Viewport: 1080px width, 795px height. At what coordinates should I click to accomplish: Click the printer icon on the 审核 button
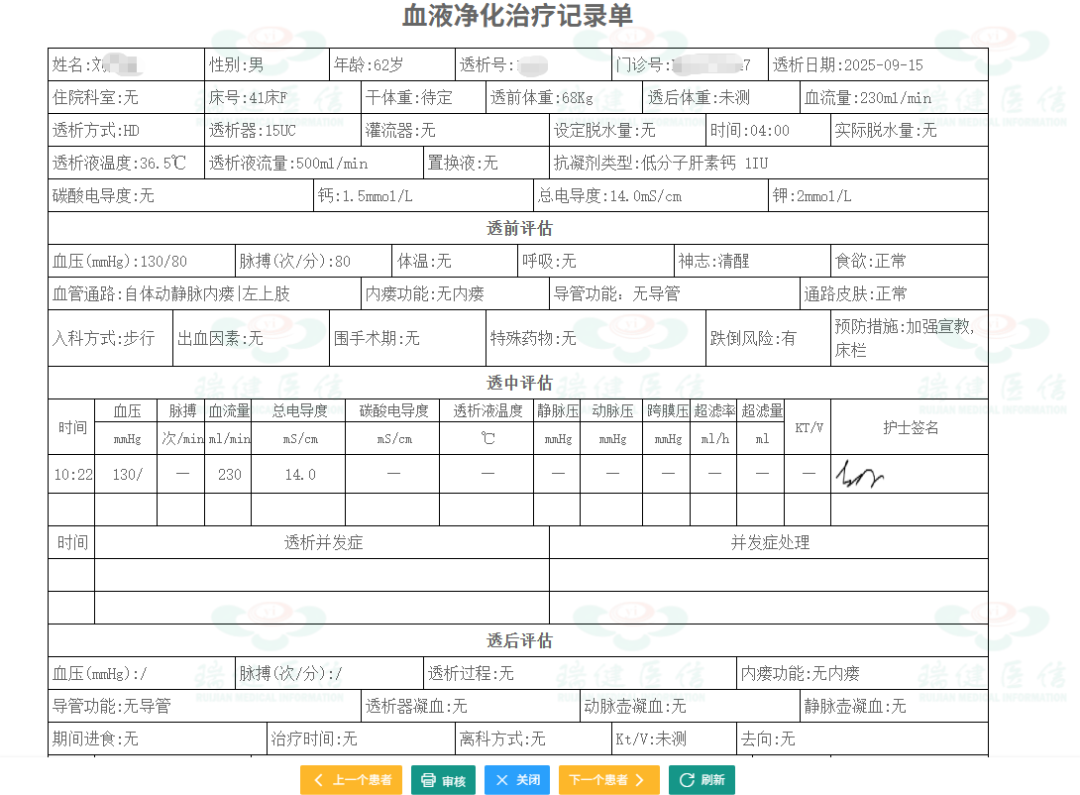428,780
